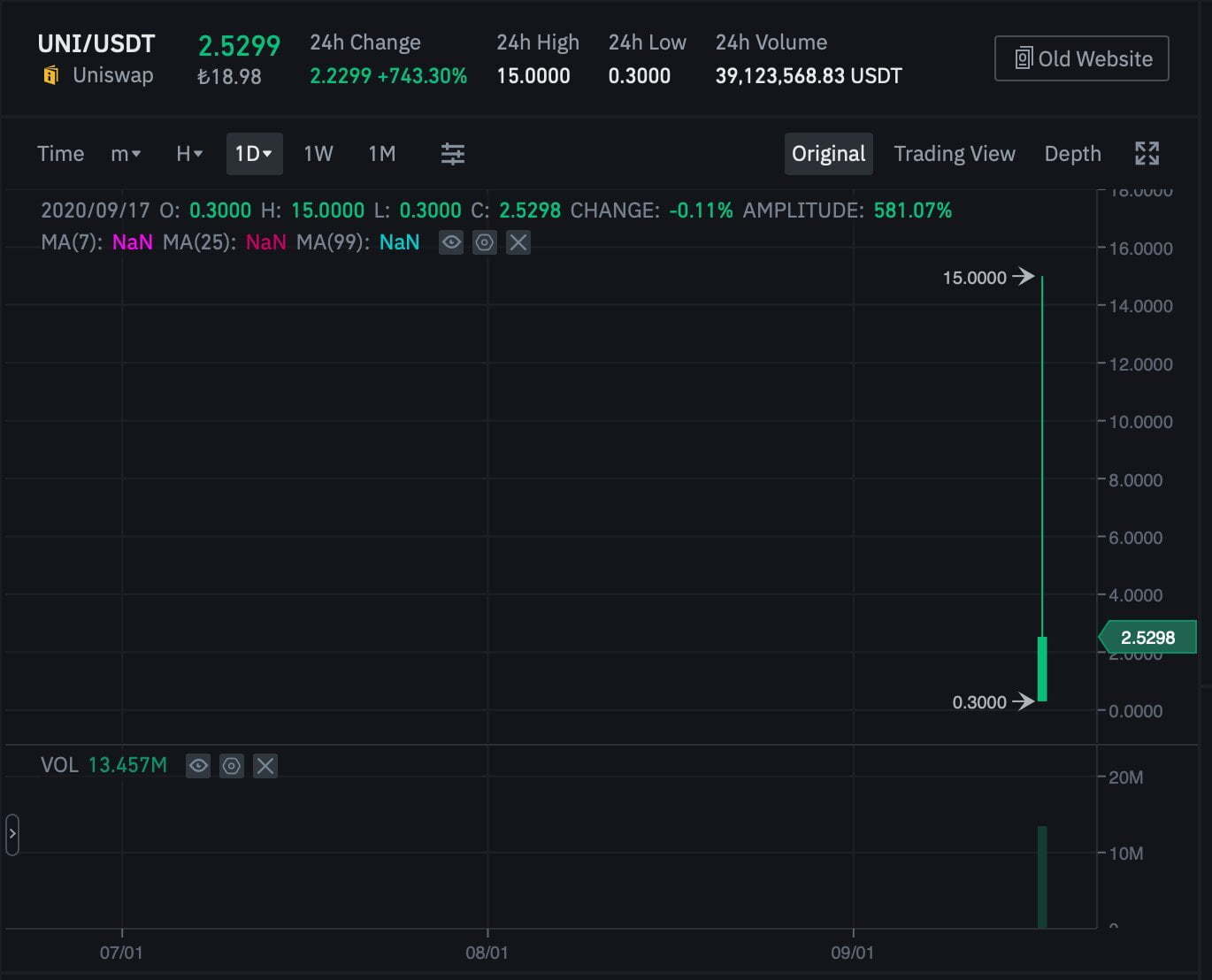Image resolution: width=1212 pixels, height=980 pixels.
Task: Click the 2.5298 current price marker
Action: pos(1147,638)
